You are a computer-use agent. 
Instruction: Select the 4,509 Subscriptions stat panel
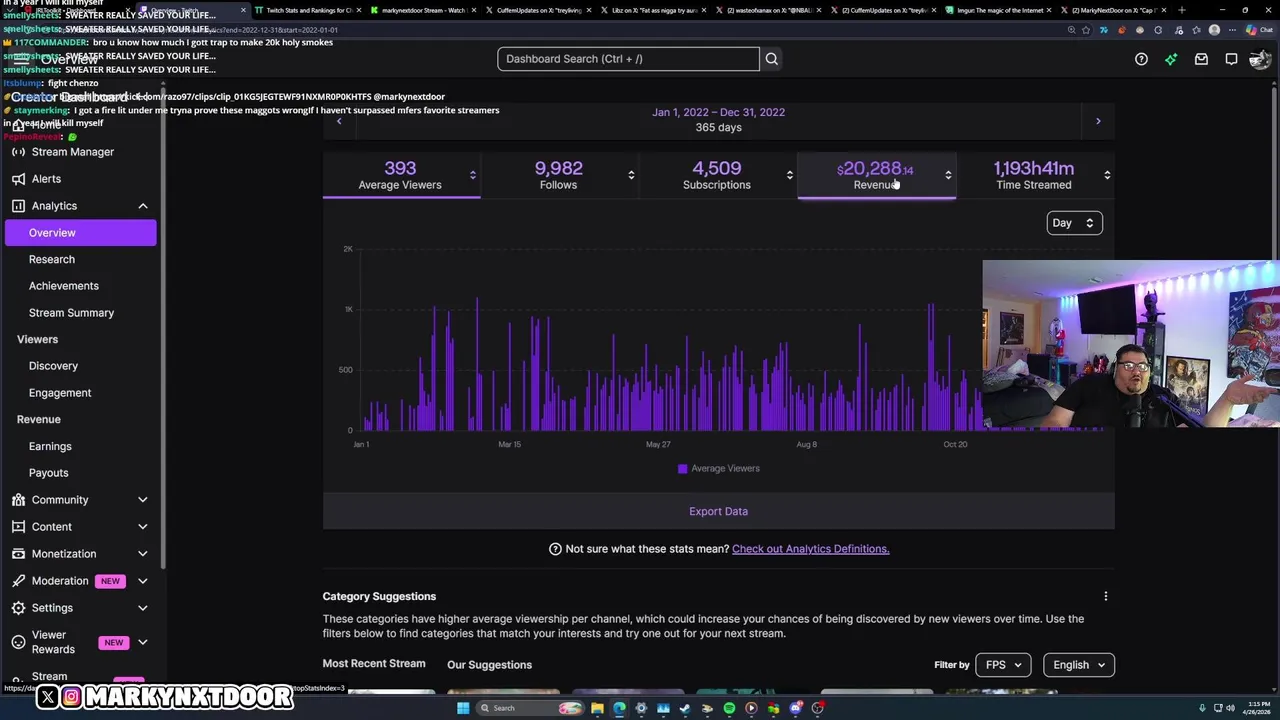(717, 176)
